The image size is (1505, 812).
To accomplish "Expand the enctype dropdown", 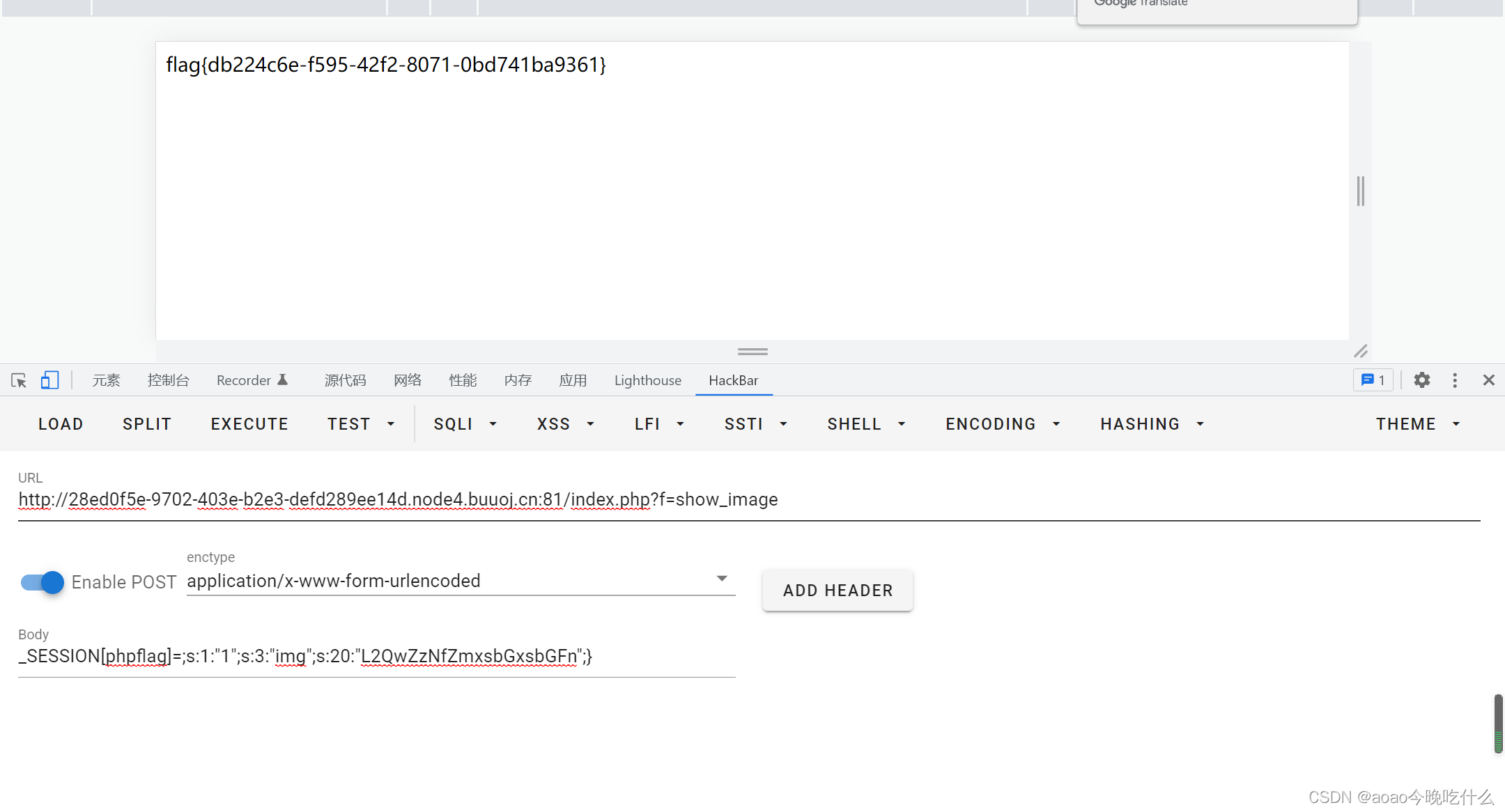I will click(722, 579).
